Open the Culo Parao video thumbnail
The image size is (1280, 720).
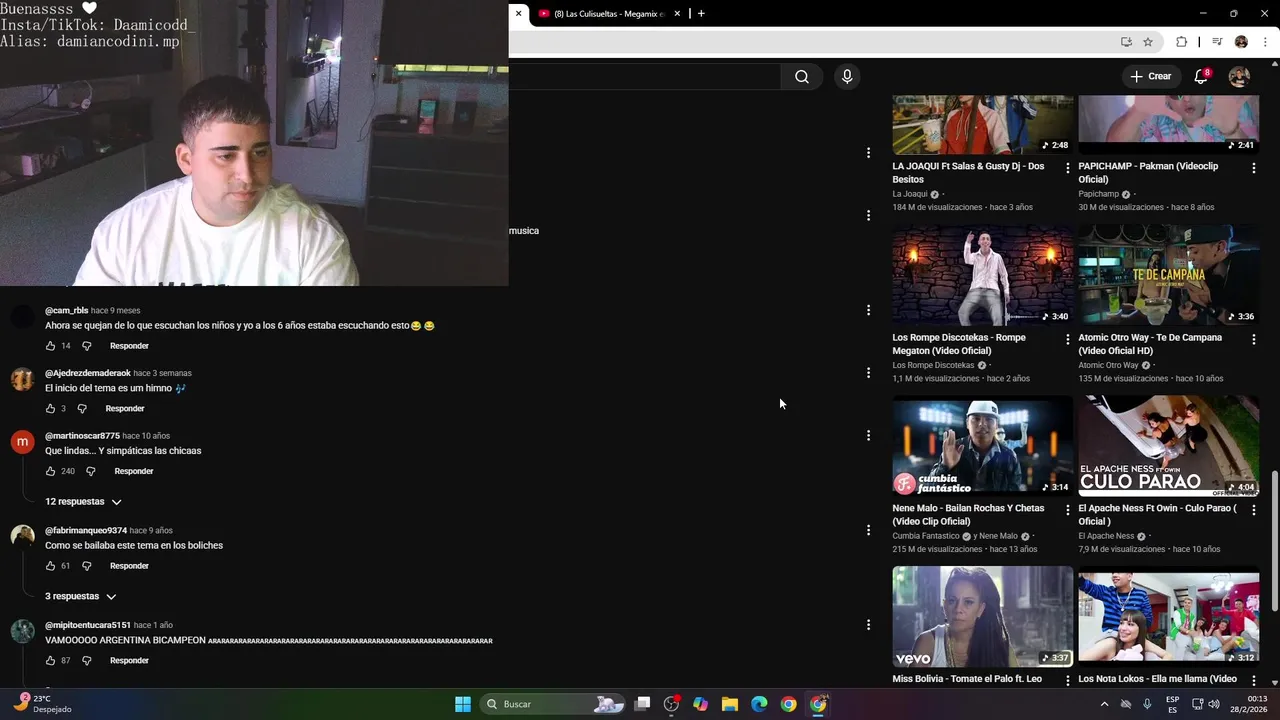[1169, 446]
